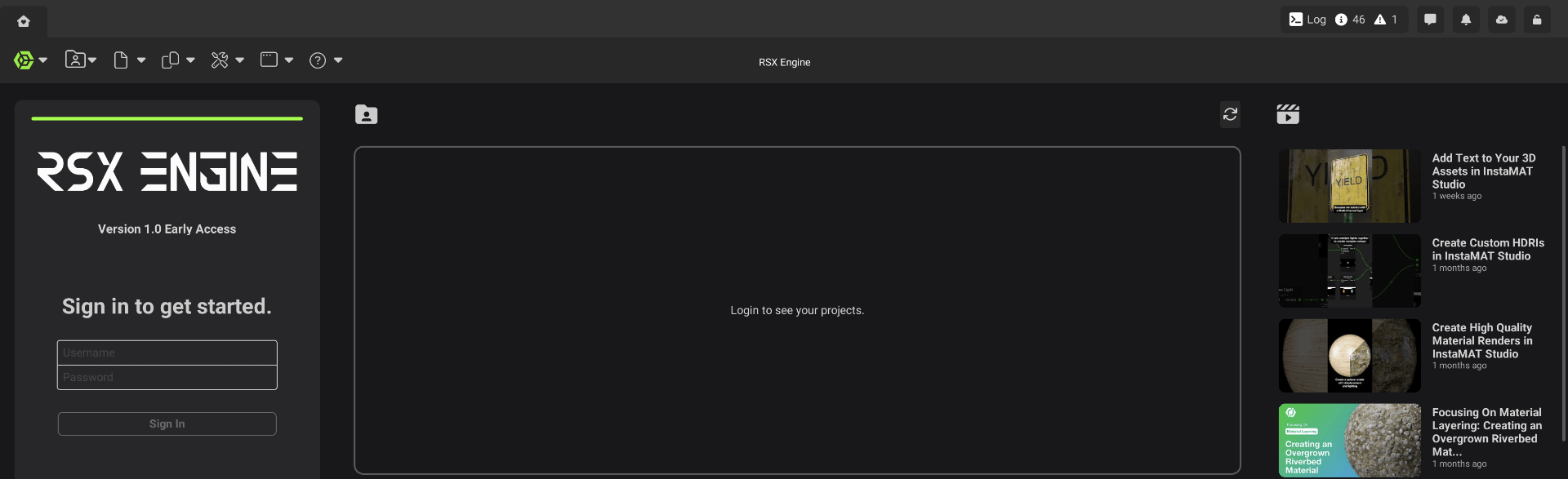The width and height of the screenshot is (1568, 479).
Task: Open the Overgrown Riverbed green thumbnail
Action: (x=1350, y=441)
